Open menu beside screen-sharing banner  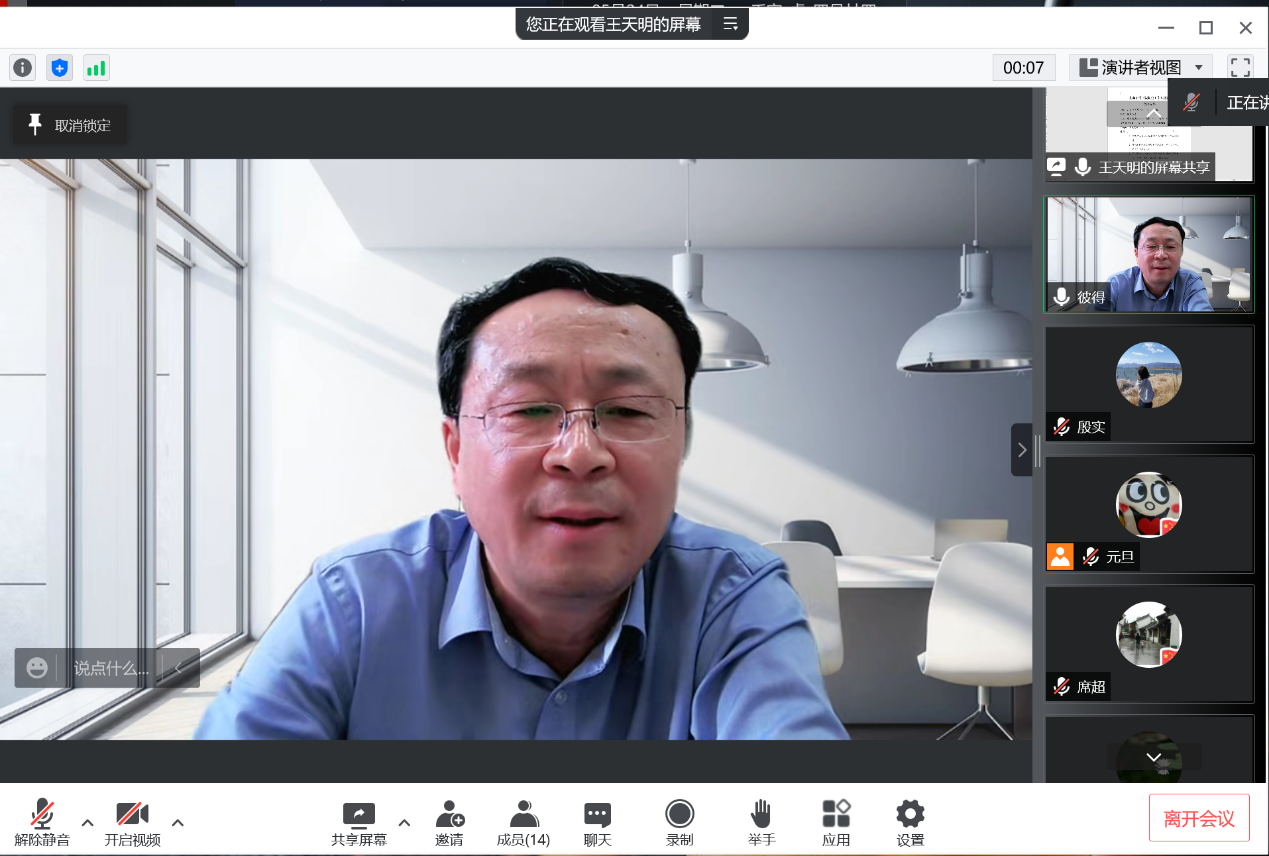coord(731,24)
